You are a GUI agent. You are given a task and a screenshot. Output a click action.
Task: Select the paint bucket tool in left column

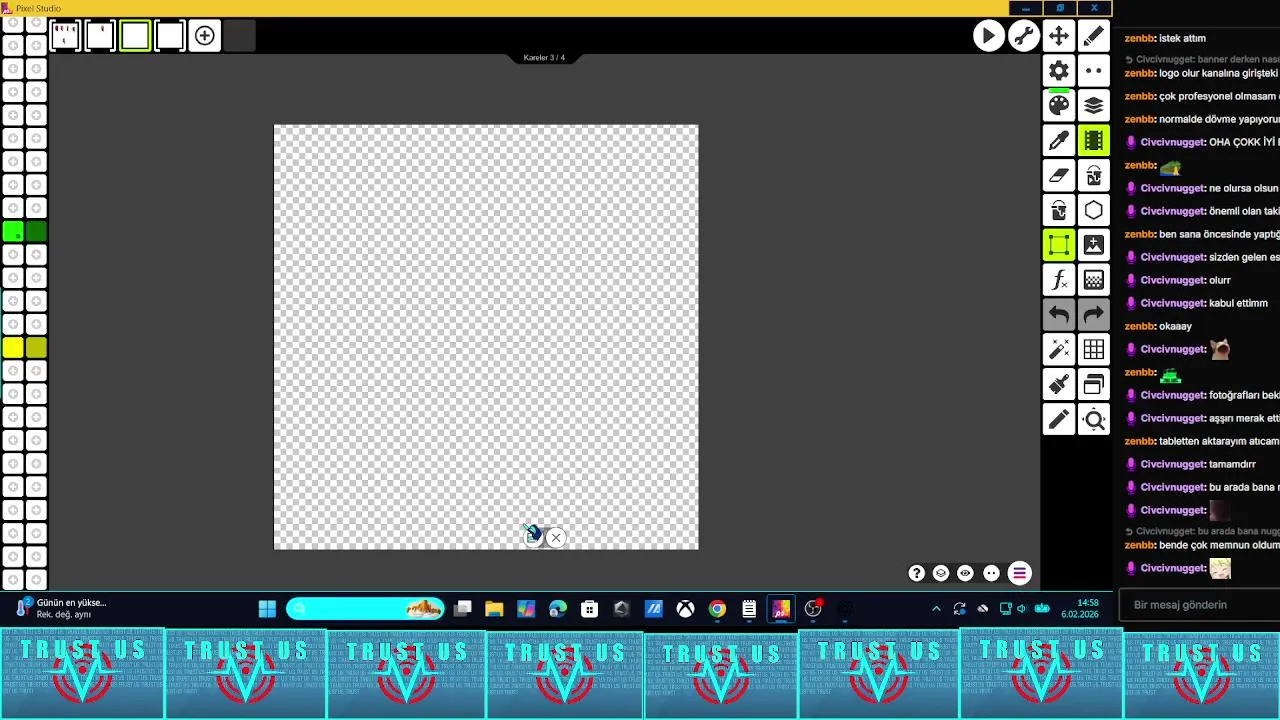coord(1059,210)
